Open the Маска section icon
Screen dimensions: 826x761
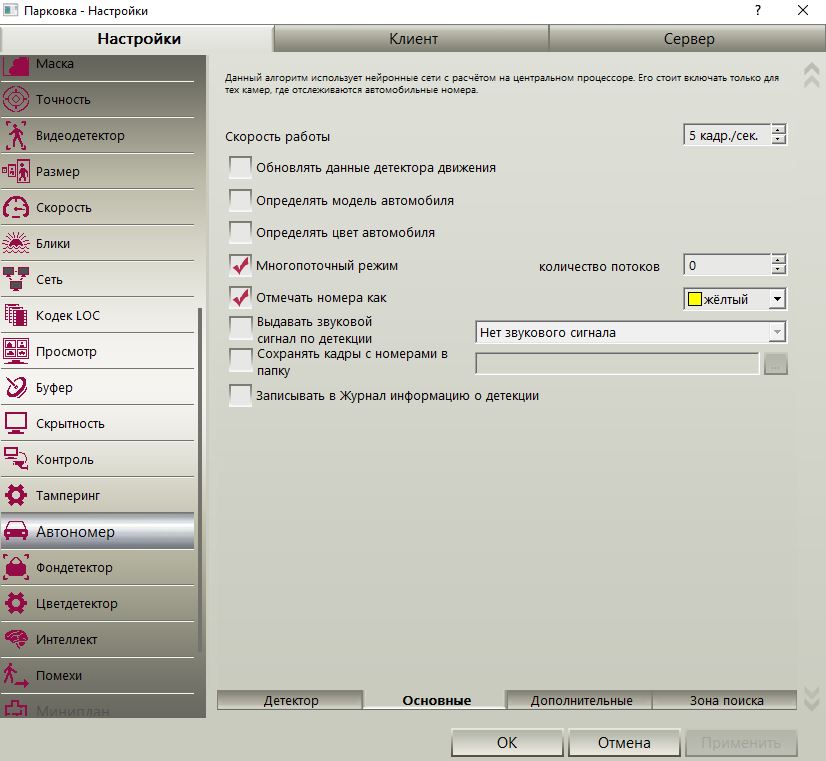[x=16, y=66]
